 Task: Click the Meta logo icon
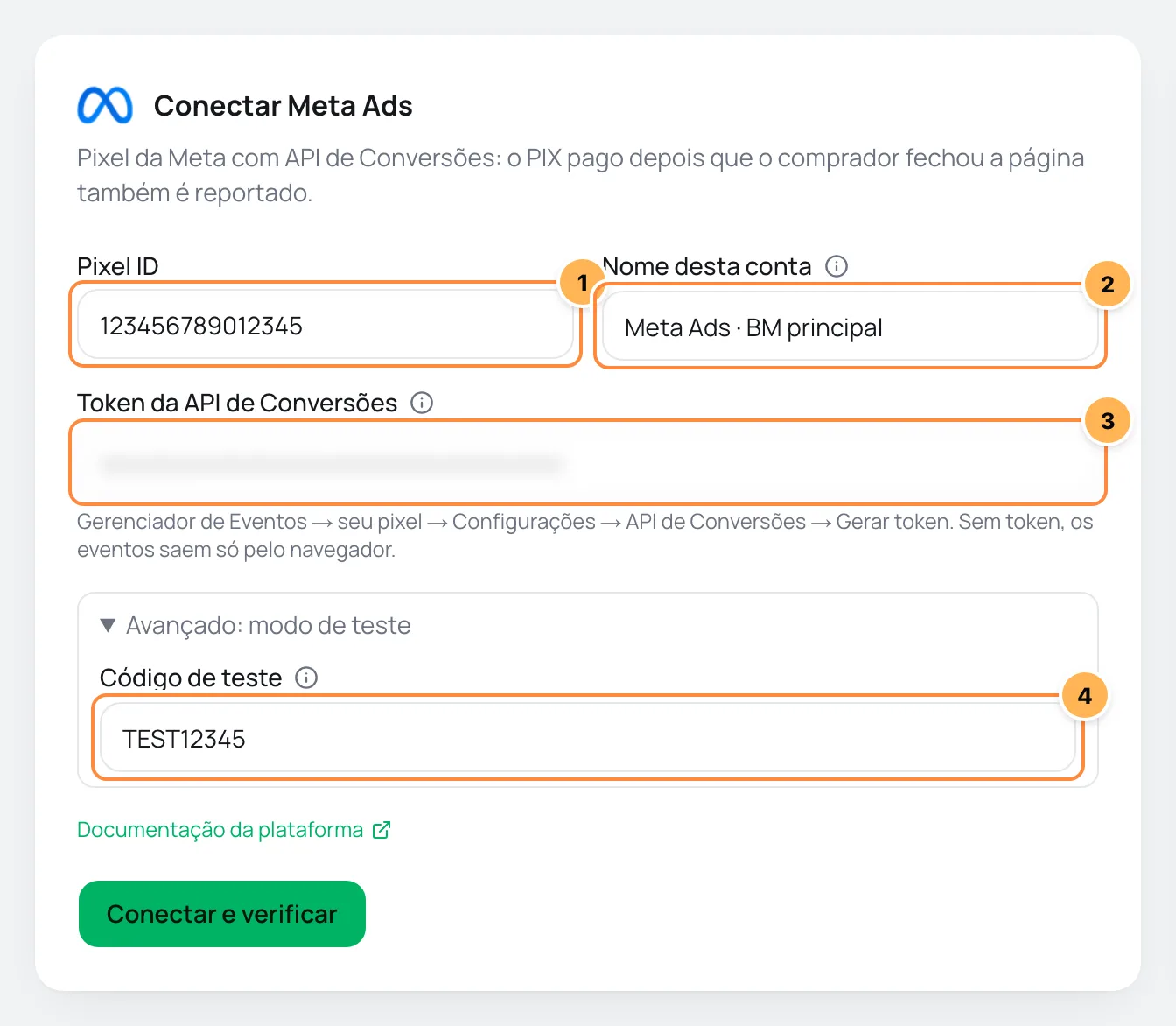[105, 106]
